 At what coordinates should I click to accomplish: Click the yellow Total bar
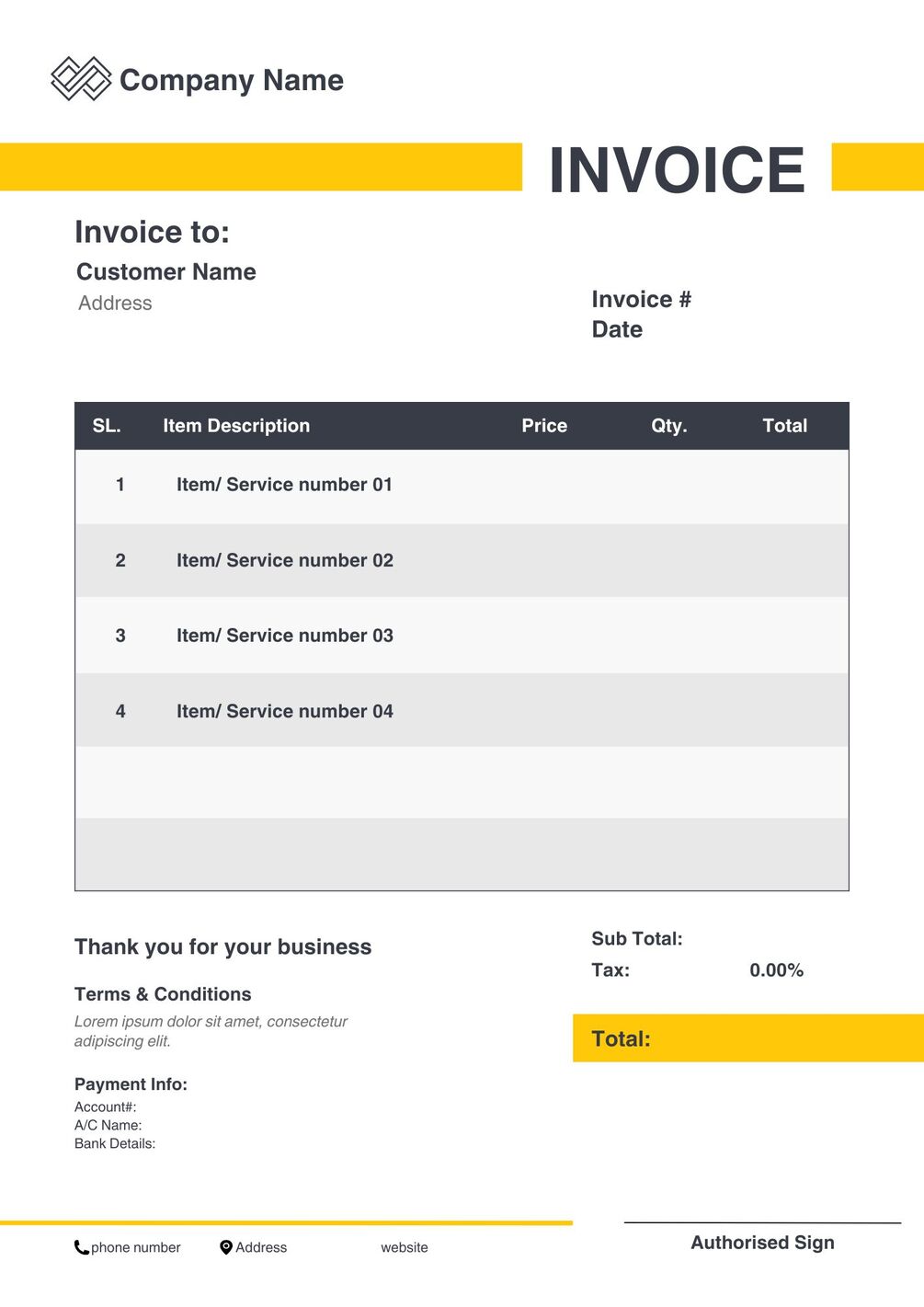(747, 1038)
